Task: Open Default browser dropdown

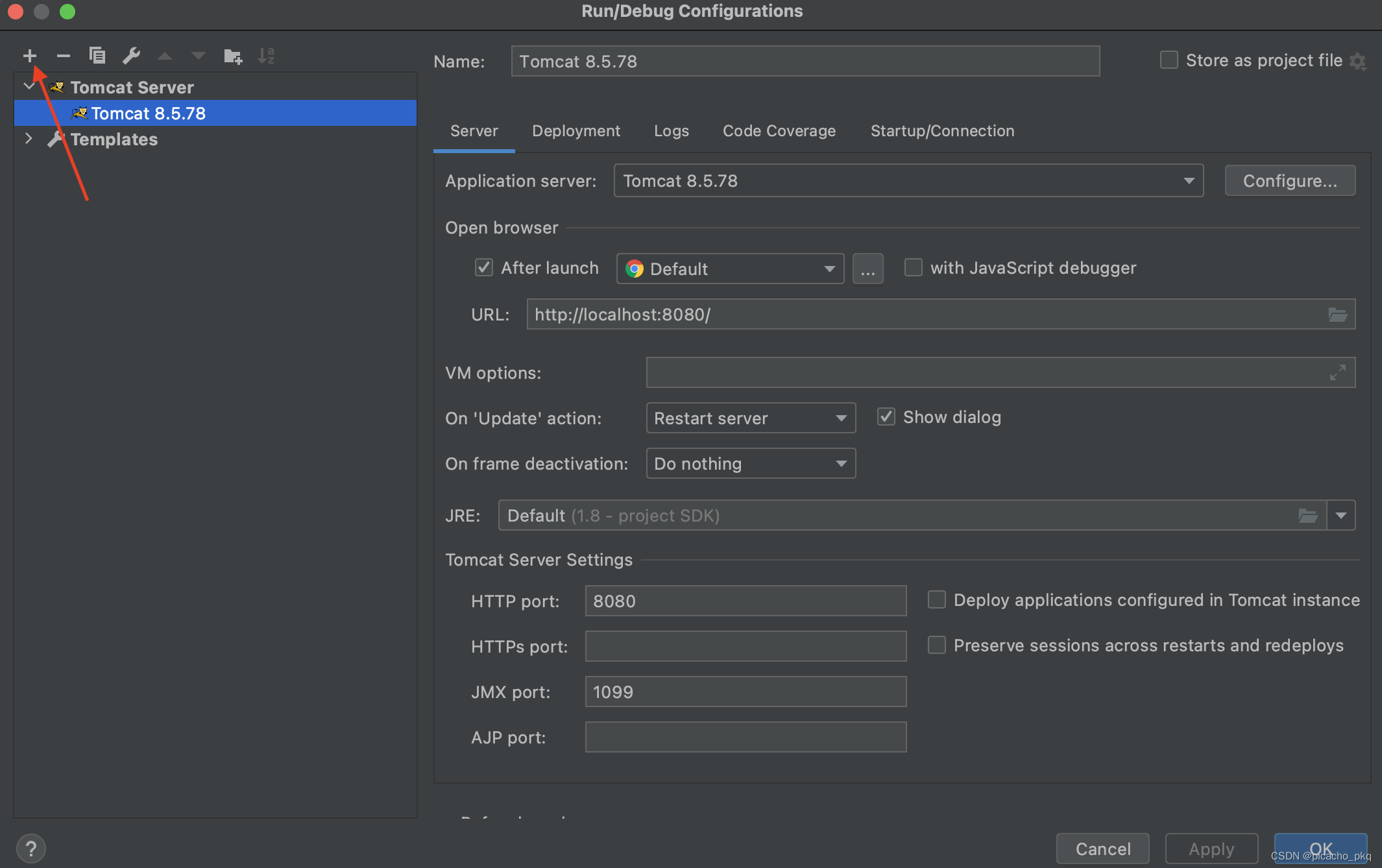Action: point(730,269)
